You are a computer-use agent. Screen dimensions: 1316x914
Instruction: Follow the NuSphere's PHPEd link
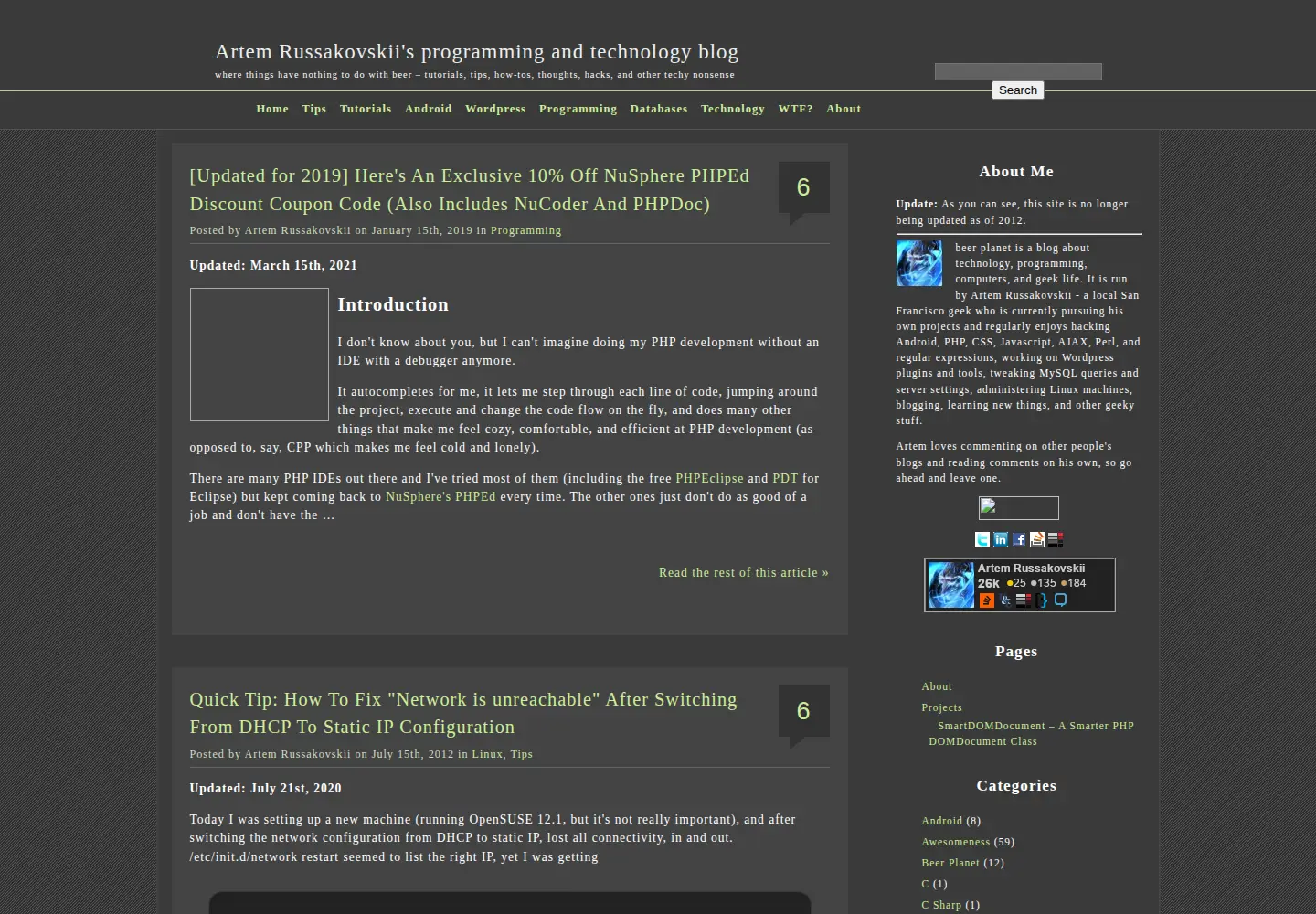coord(440,496)
